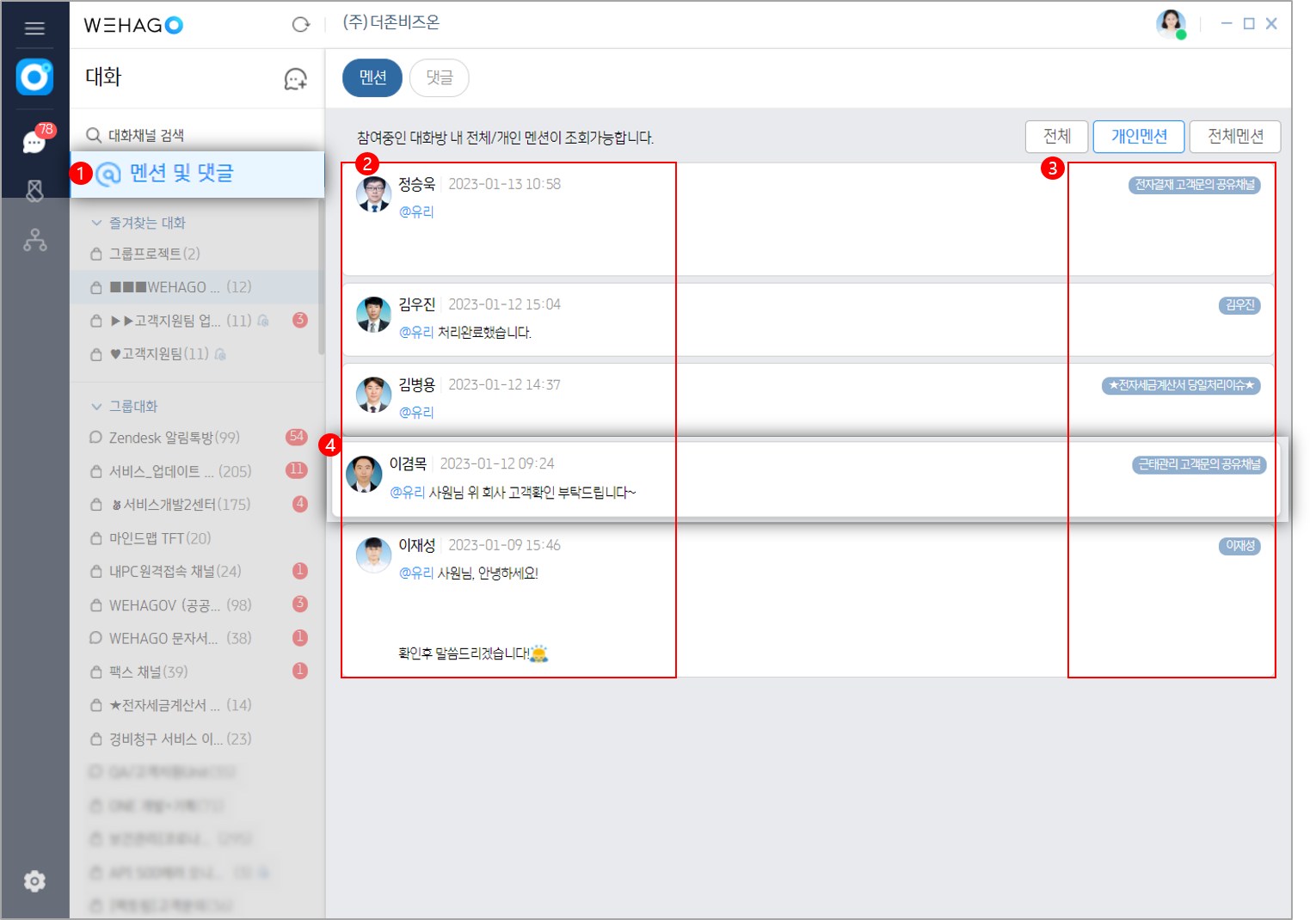
Task: Switch to the 멘션 tab
Action: coord(372,78)
